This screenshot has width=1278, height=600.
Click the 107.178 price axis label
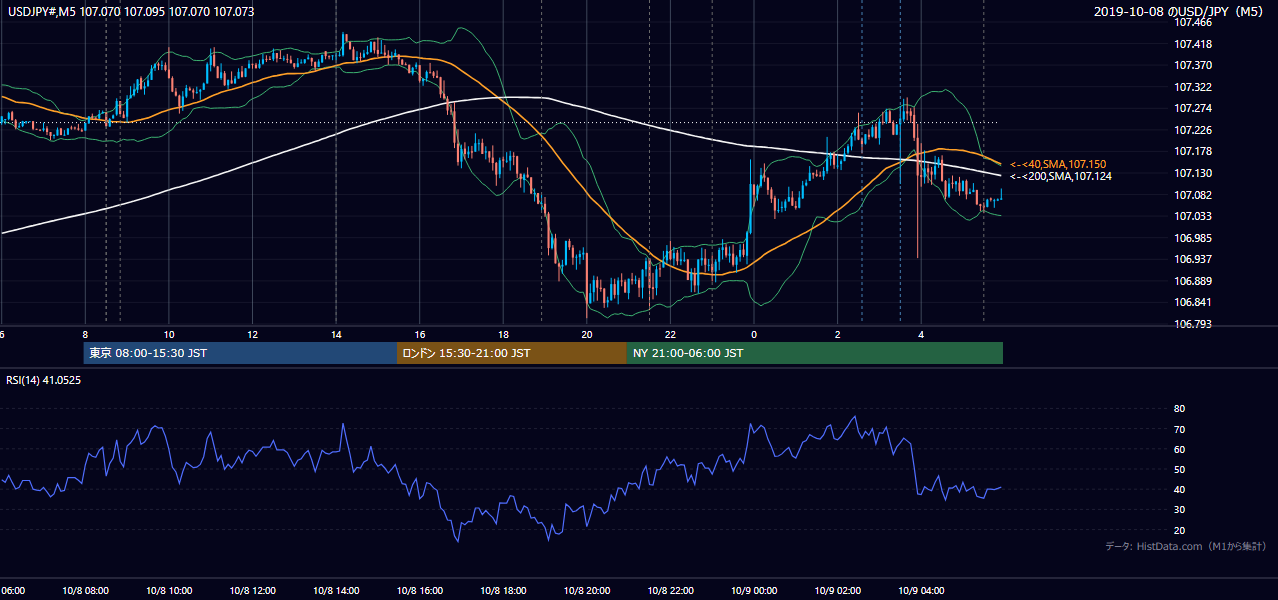pos(1192,151)
